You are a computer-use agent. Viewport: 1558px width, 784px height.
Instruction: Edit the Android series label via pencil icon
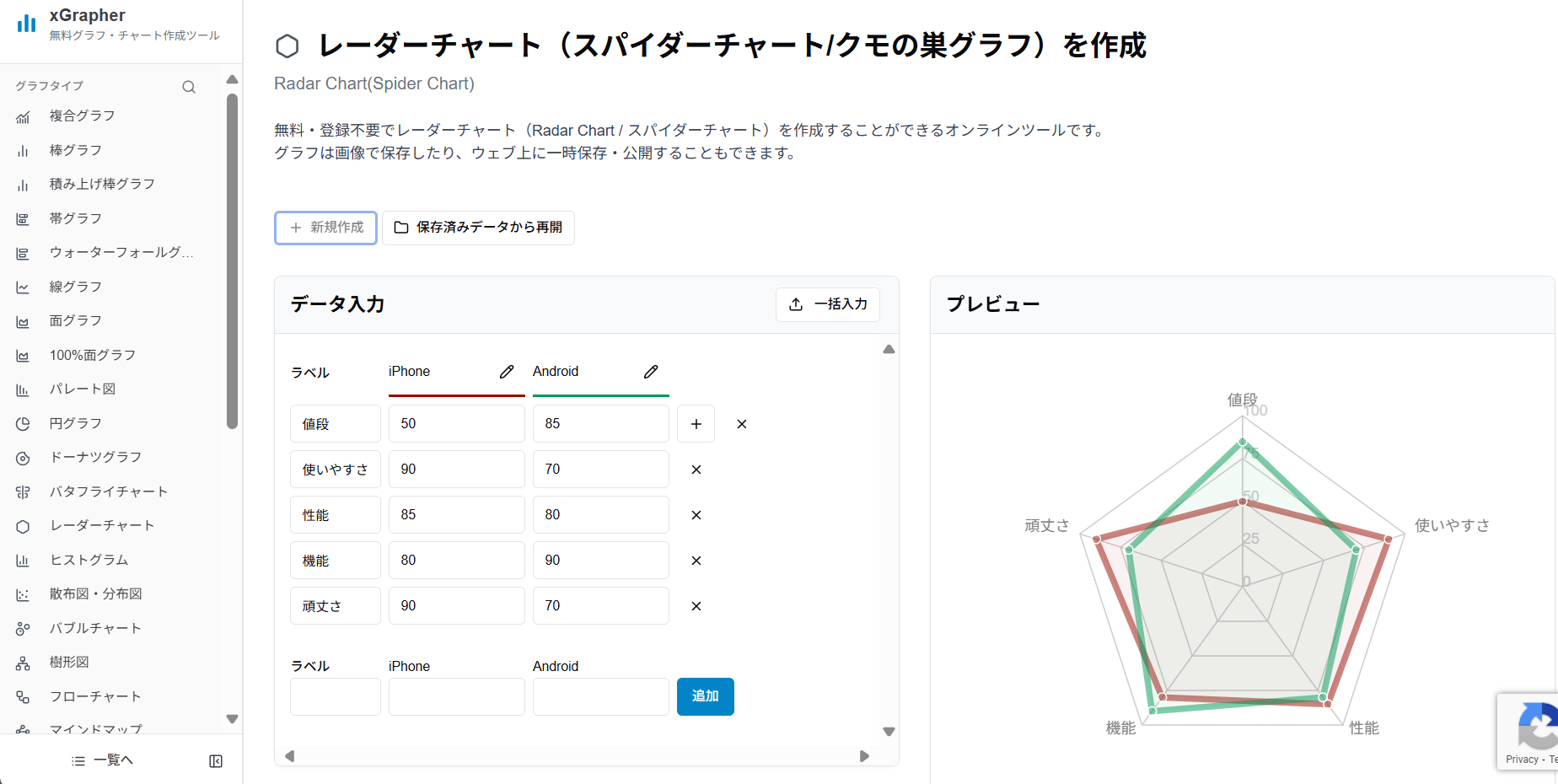[x=650, y=371]
